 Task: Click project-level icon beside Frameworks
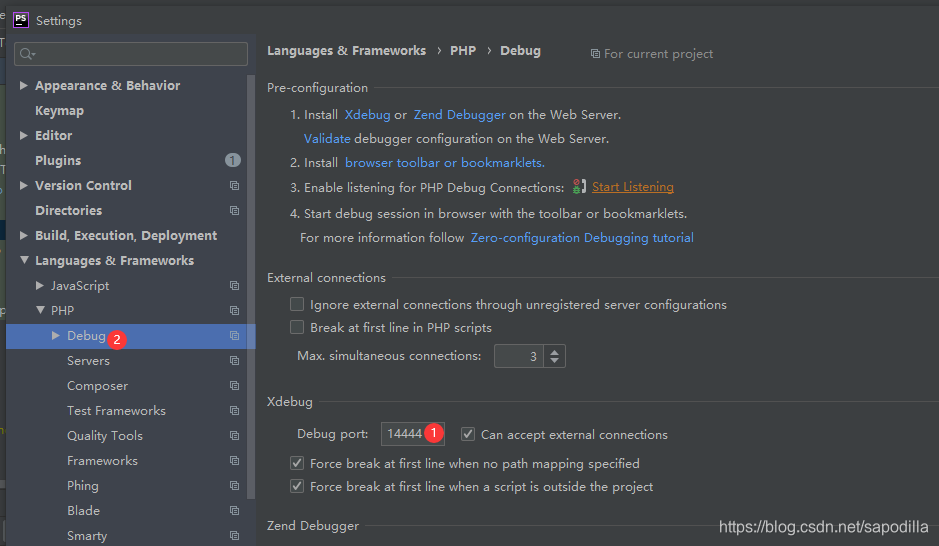tap(234, 460)
